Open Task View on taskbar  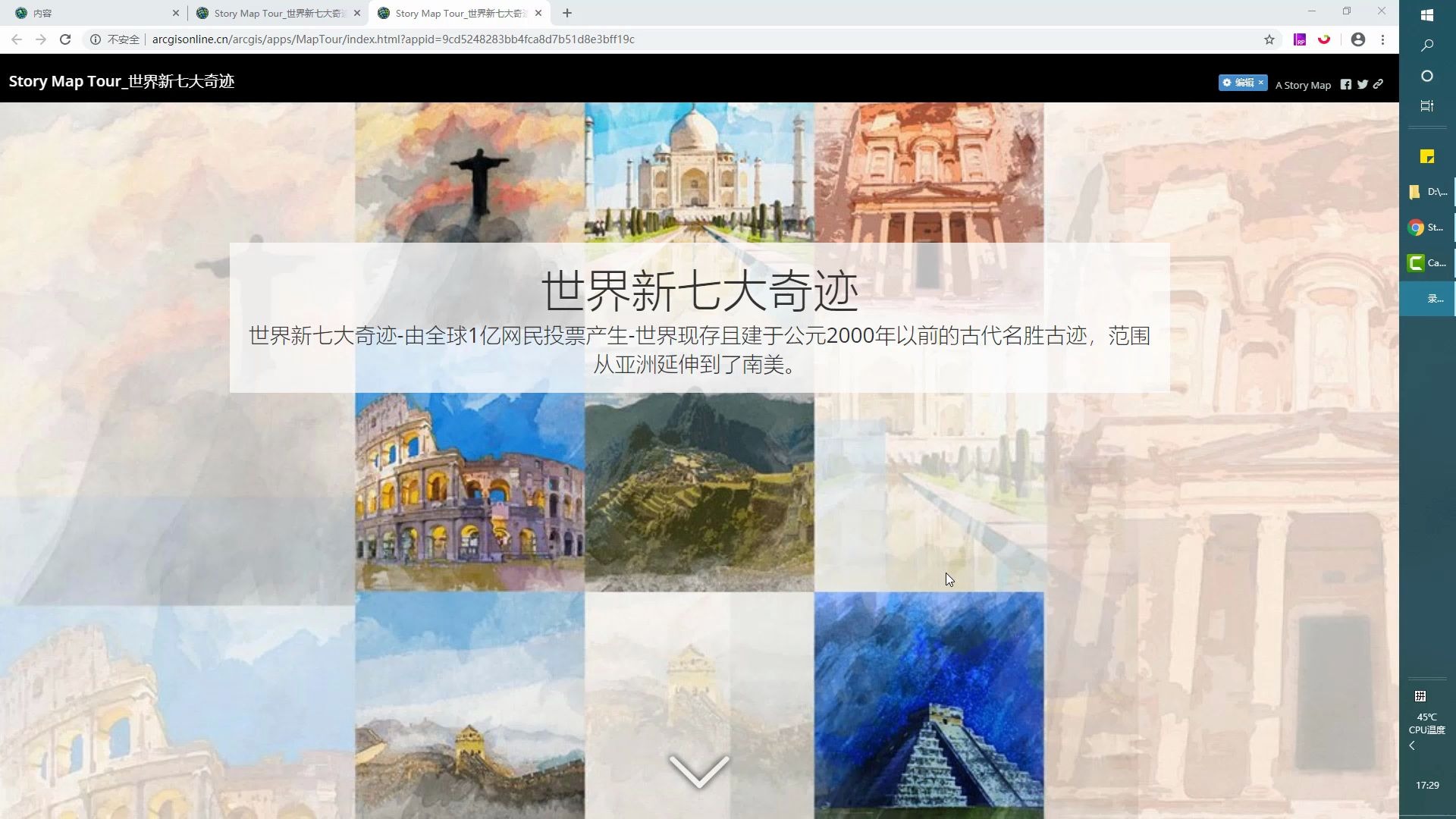(1426, 106)
